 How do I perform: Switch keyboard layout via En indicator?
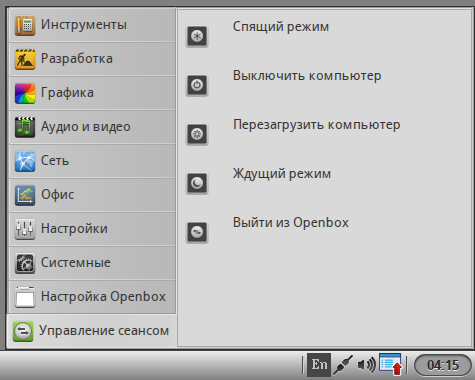tap(319, 365)
